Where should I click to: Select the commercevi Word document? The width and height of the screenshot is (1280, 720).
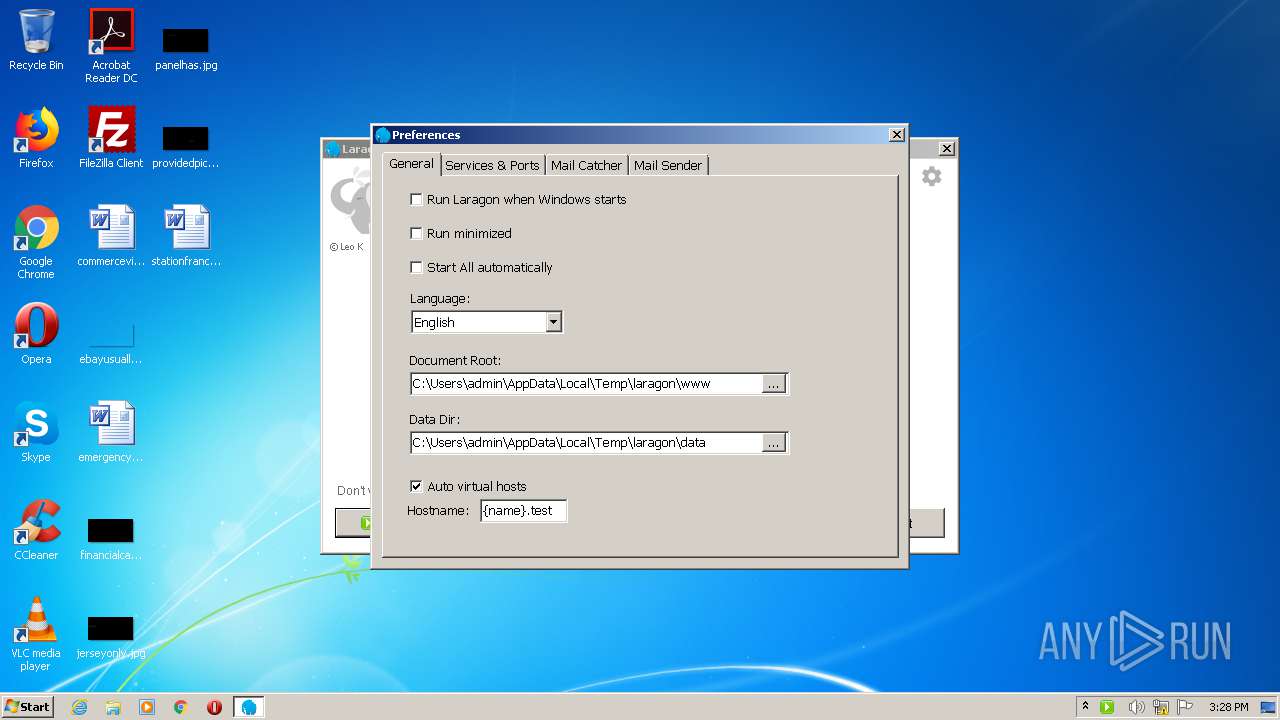pyautogui.click(x=111, y=236)
